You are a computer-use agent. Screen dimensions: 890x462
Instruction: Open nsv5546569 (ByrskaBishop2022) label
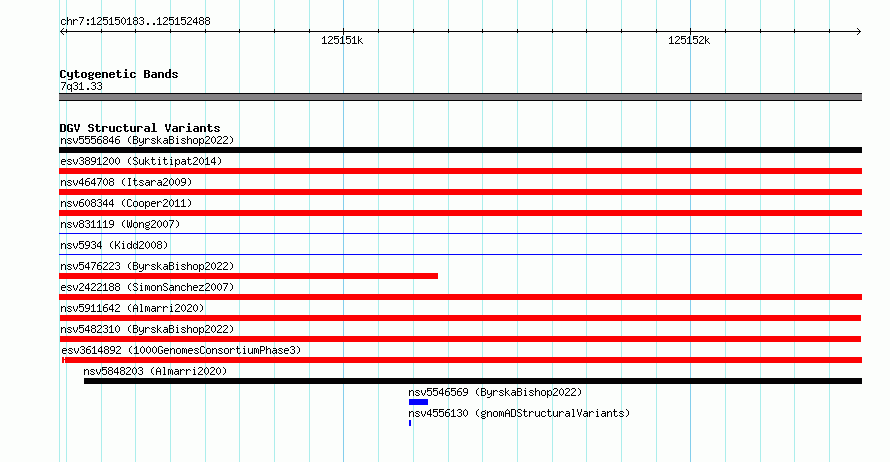495,392
